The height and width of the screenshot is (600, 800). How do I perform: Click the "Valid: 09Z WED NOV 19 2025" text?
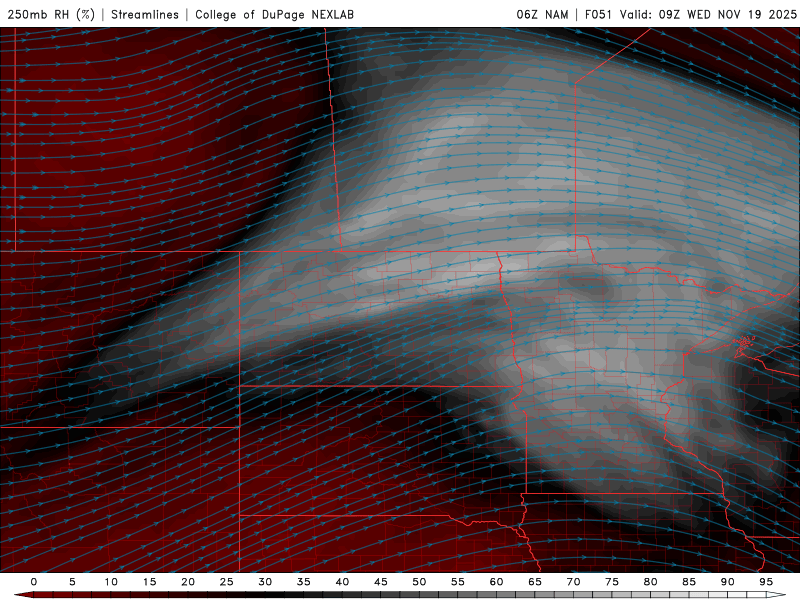(708, 14)
